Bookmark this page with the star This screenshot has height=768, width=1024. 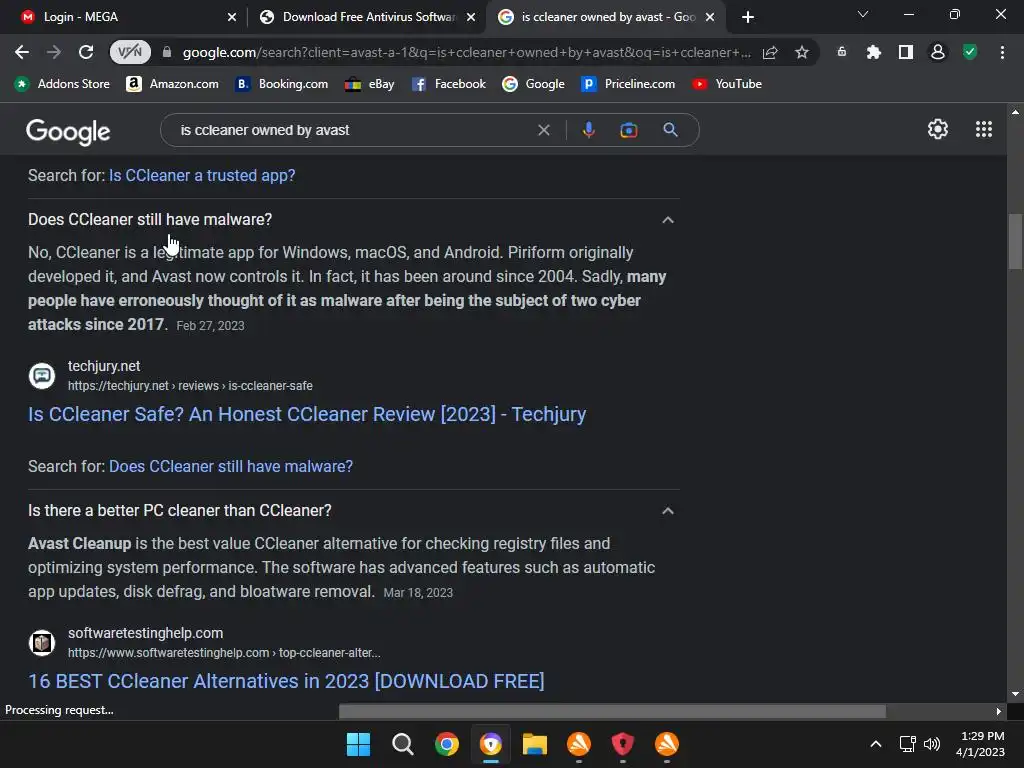(802, 52)
